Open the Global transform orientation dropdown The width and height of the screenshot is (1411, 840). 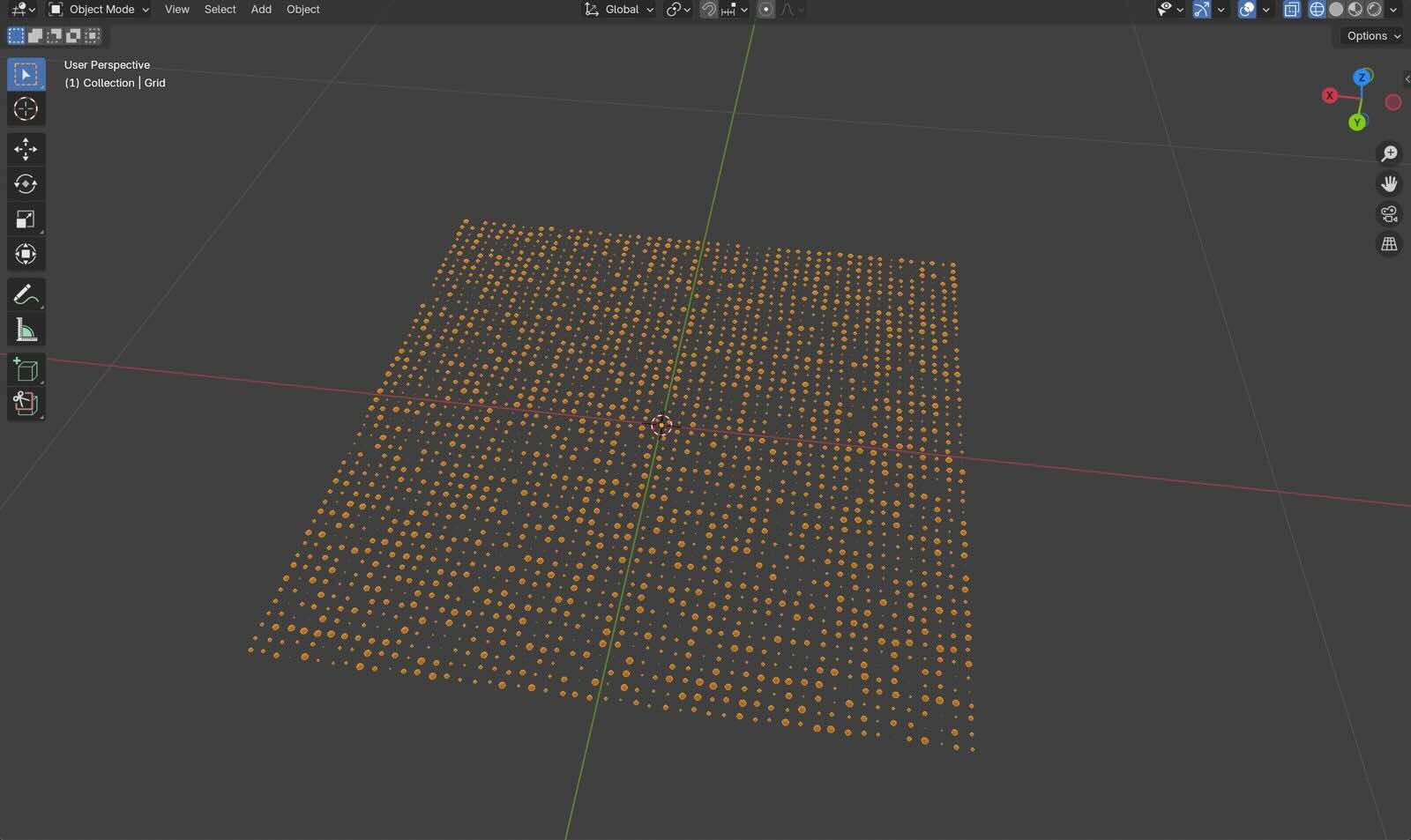pyautogui.click(x=620, y=10)
